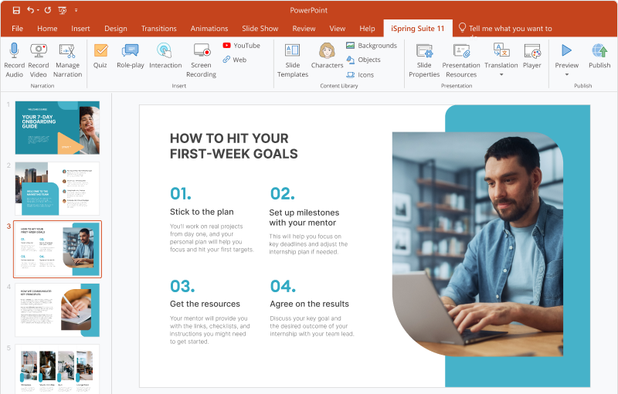Click the Undo arrow in the title bar
Viewport: 618px width, 394px height.
coord(30,10)
